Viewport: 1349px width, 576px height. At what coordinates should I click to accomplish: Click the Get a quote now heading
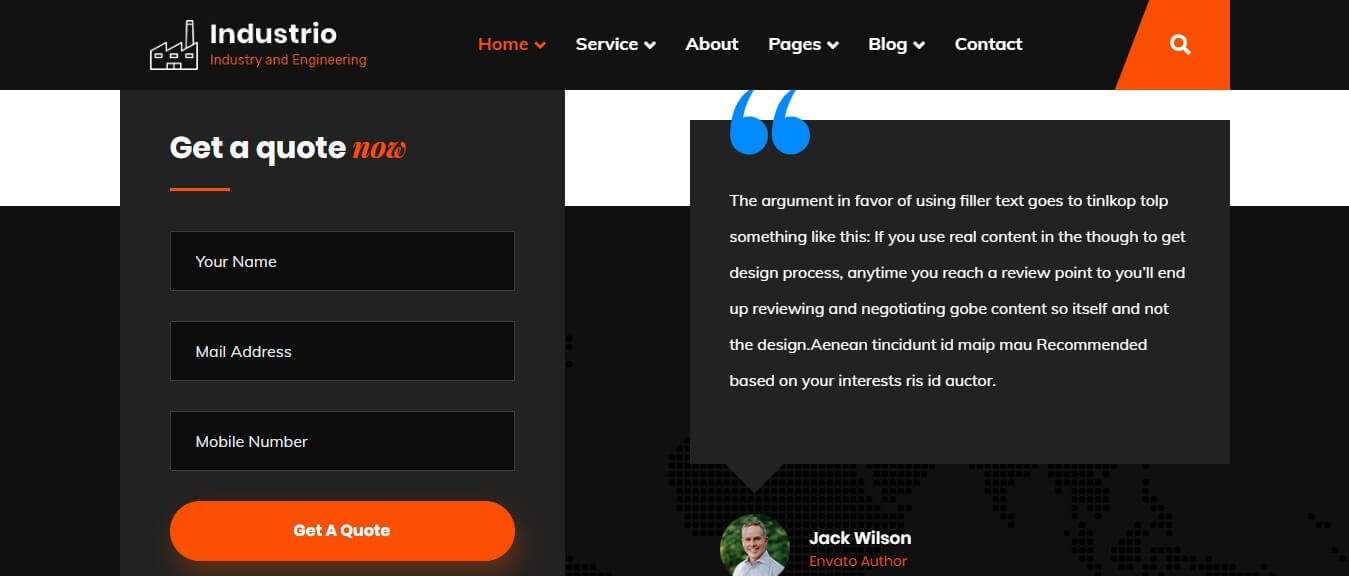[x=288, y=148]
